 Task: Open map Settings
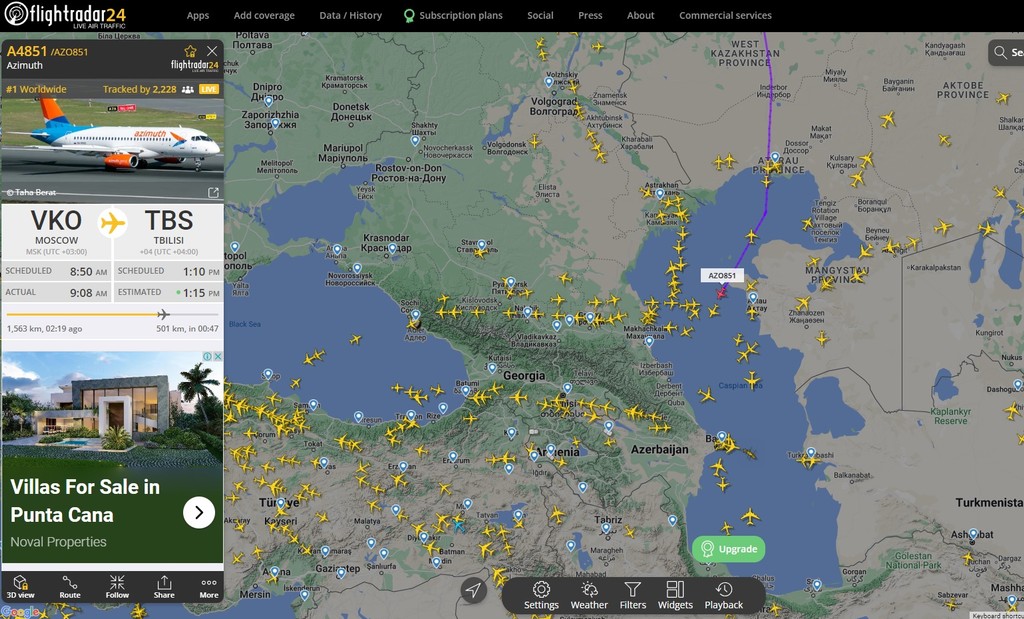[x=541, y=595]
